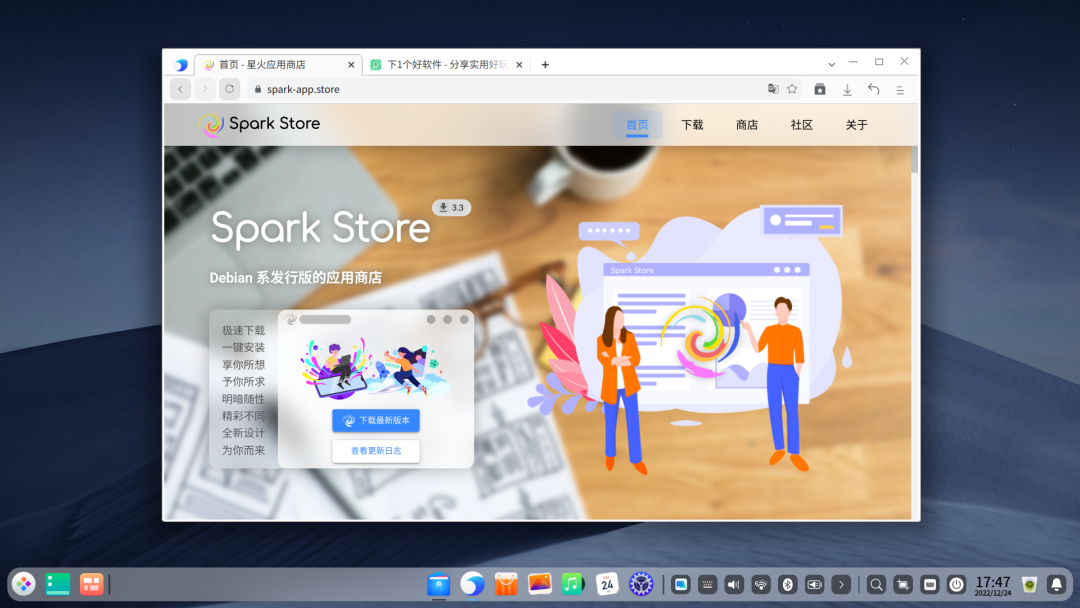Viewport: 1080px width, 608px height.
Task: Click the cartoon illustration in the download card
Action: point(376,368)
